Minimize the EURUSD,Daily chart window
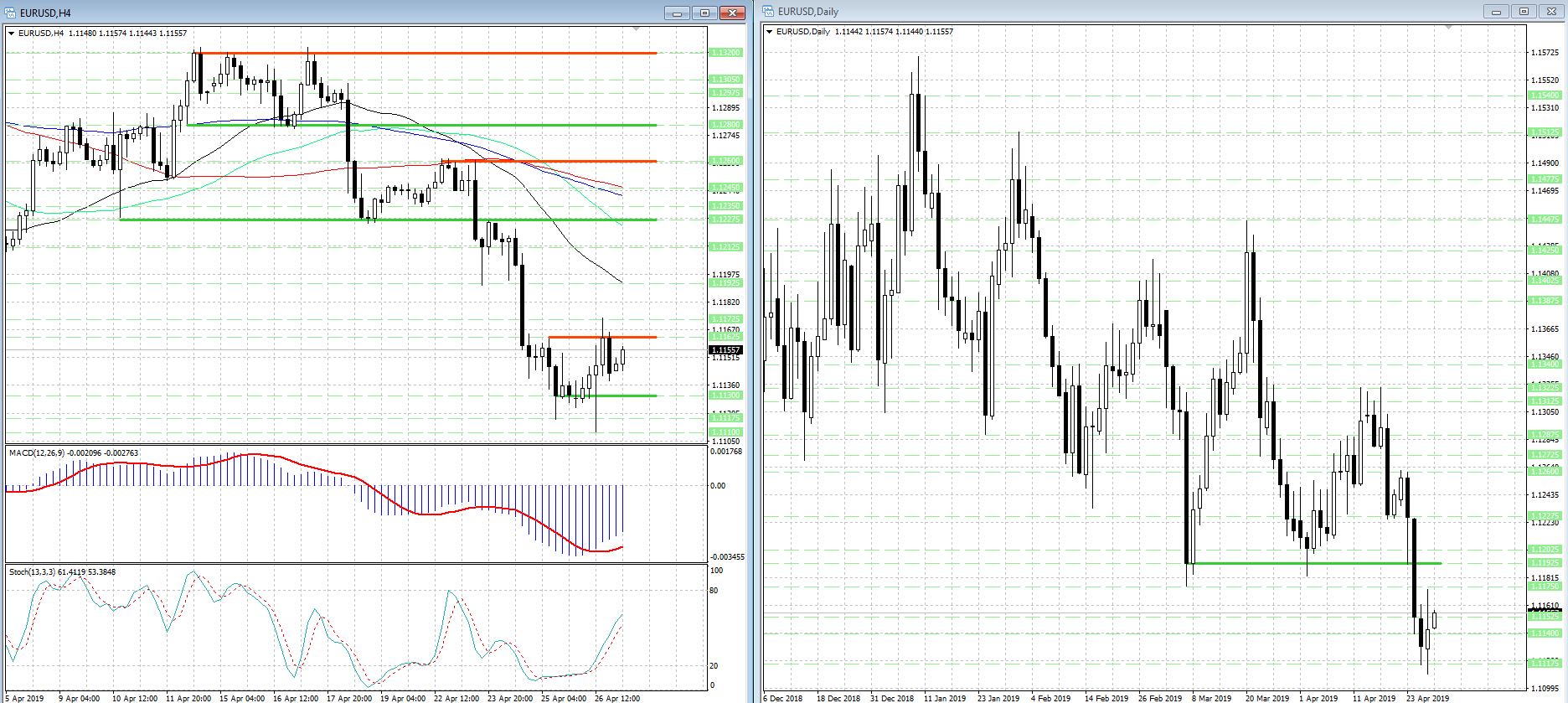Viewport: 1568px width, 703px height. [x=1495, y=12]
